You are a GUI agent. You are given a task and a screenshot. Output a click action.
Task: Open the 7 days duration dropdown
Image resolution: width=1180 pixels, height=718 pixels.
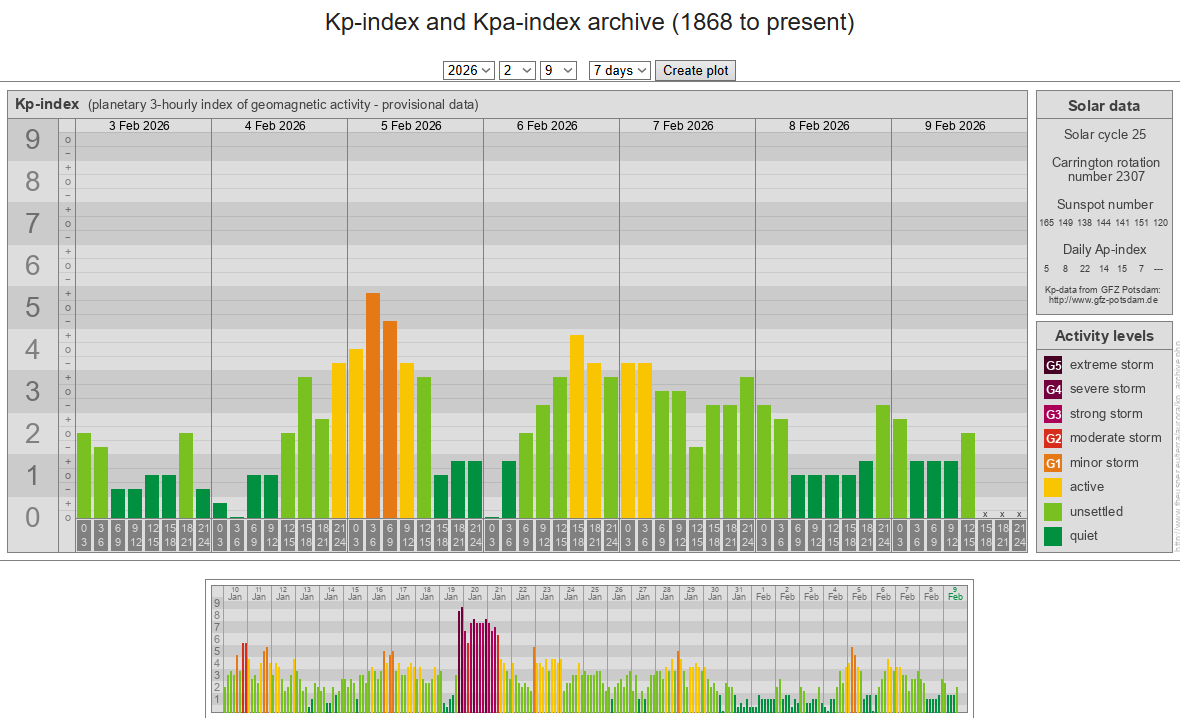tap(620, 70)
